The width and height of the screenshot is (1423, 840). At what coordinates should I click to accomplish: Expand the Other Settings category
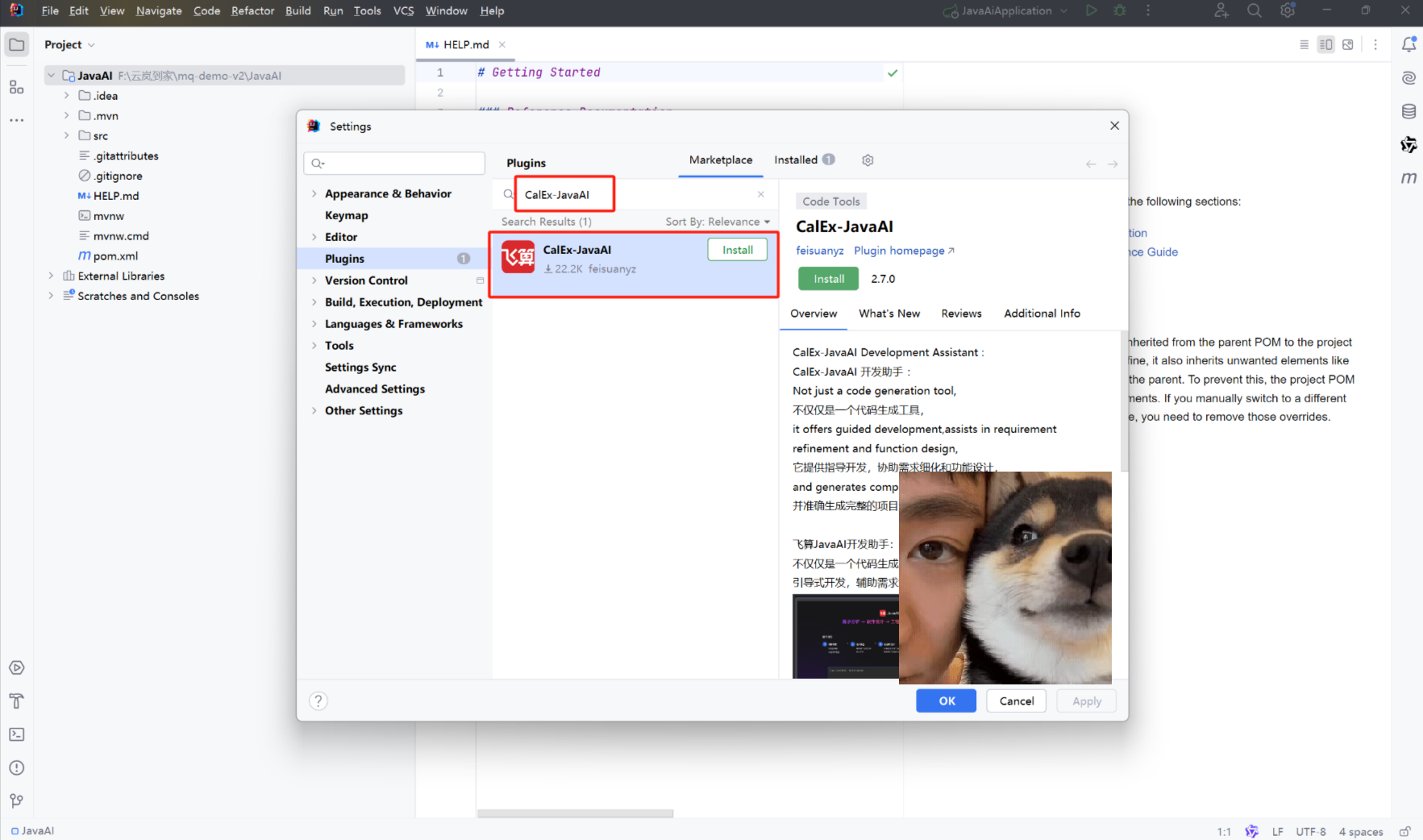(314, 411)
